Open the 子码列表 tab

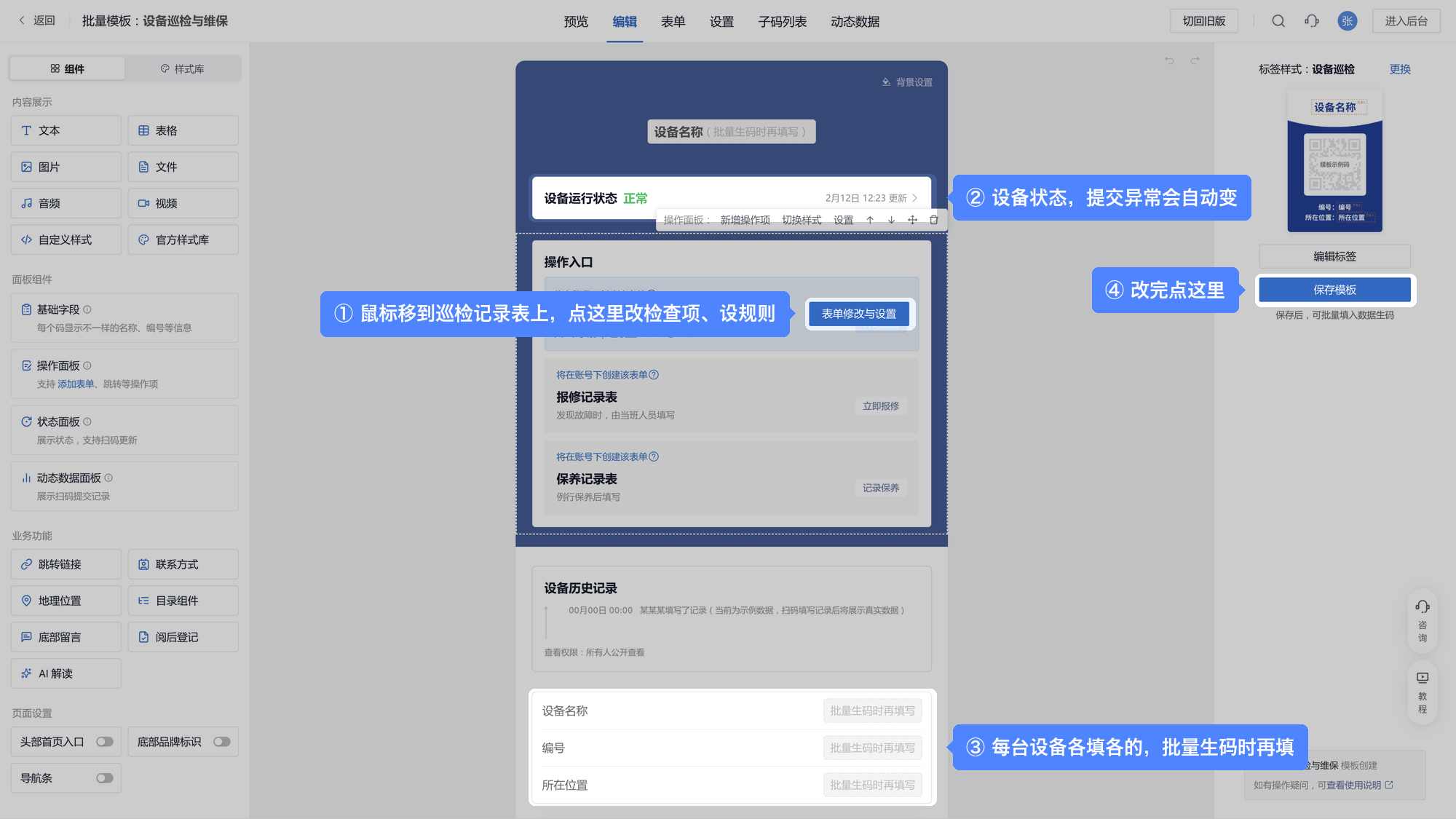pos(782,22)
